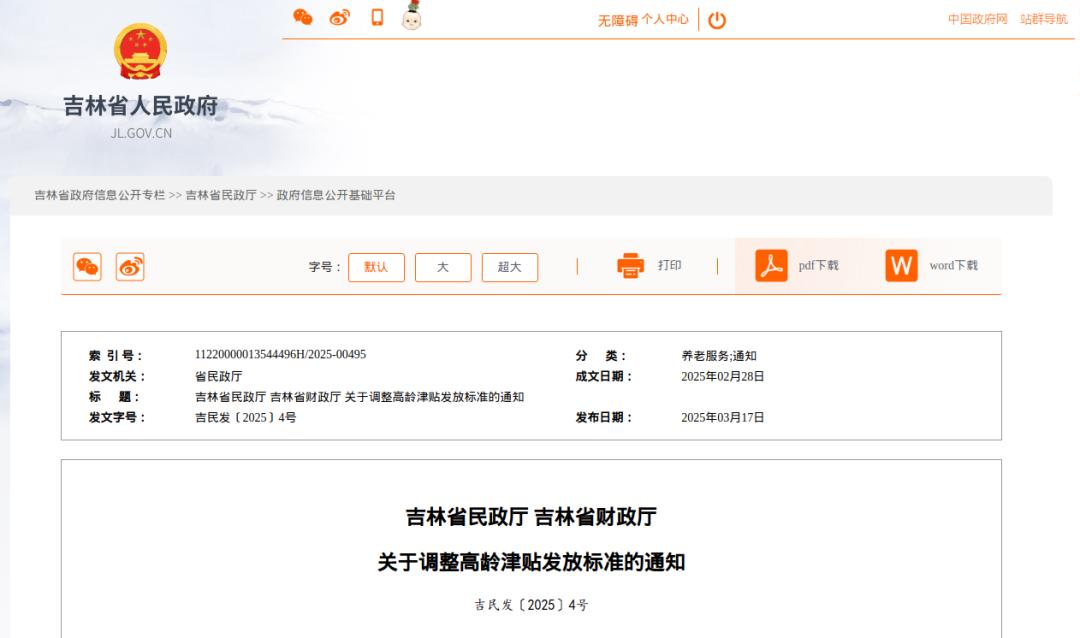
Task: Open 站群导航 site navigation
Action: (x=1043, y=19)
